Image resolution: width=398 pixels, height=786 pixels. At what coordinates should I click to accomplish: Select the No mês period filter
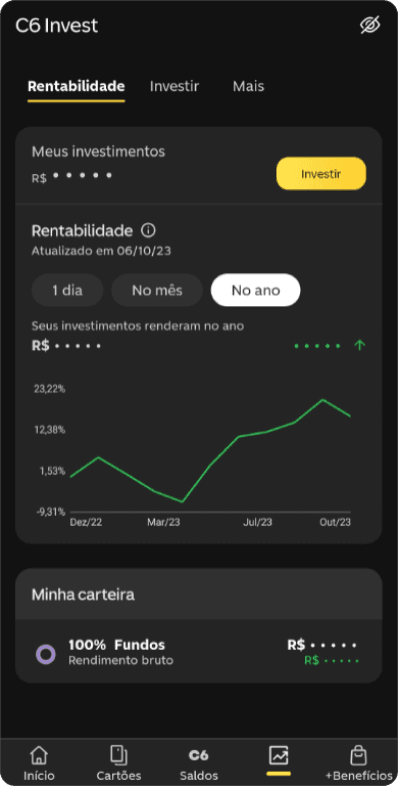(157, 290)
